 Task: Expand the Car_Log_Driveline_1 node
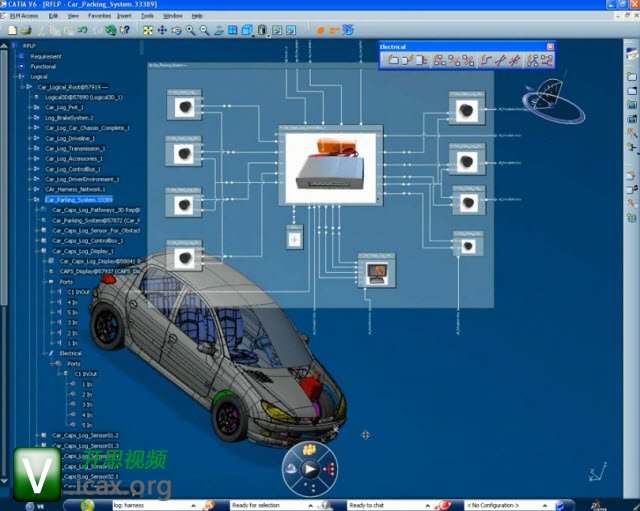pos(31,138)
